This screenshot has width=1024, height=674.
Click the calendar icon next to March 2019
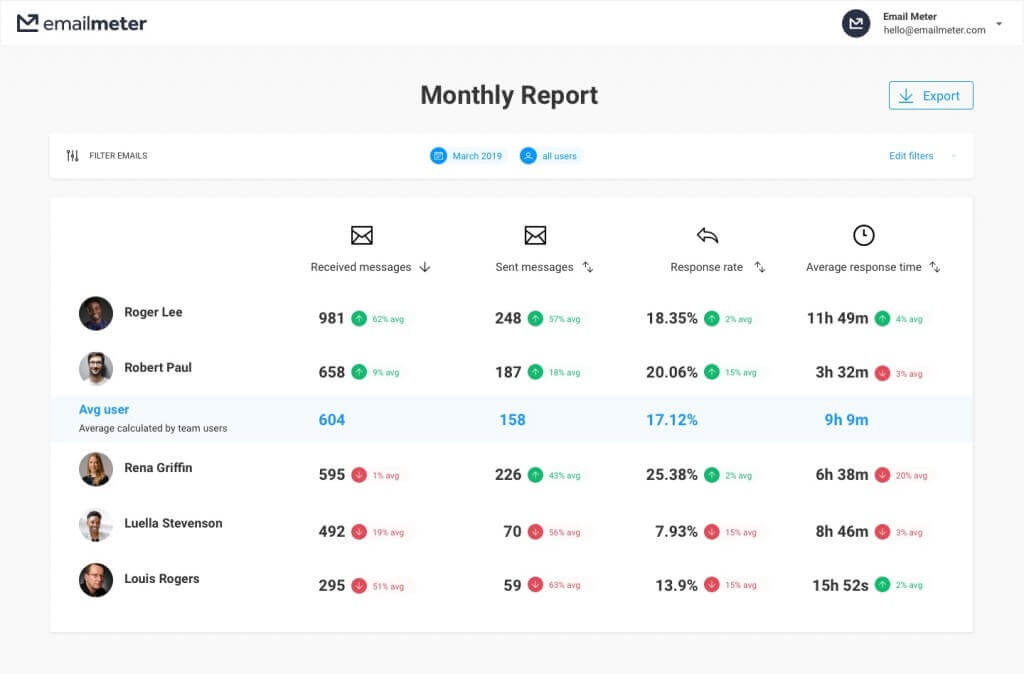point(437,156)
